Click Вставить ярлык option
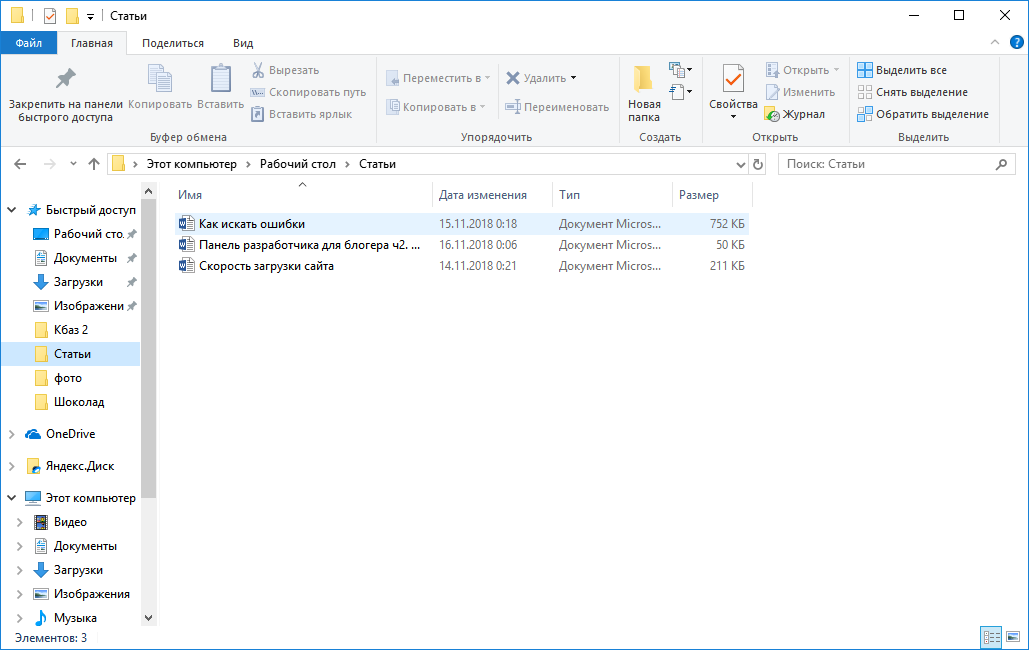 point(302,114)
